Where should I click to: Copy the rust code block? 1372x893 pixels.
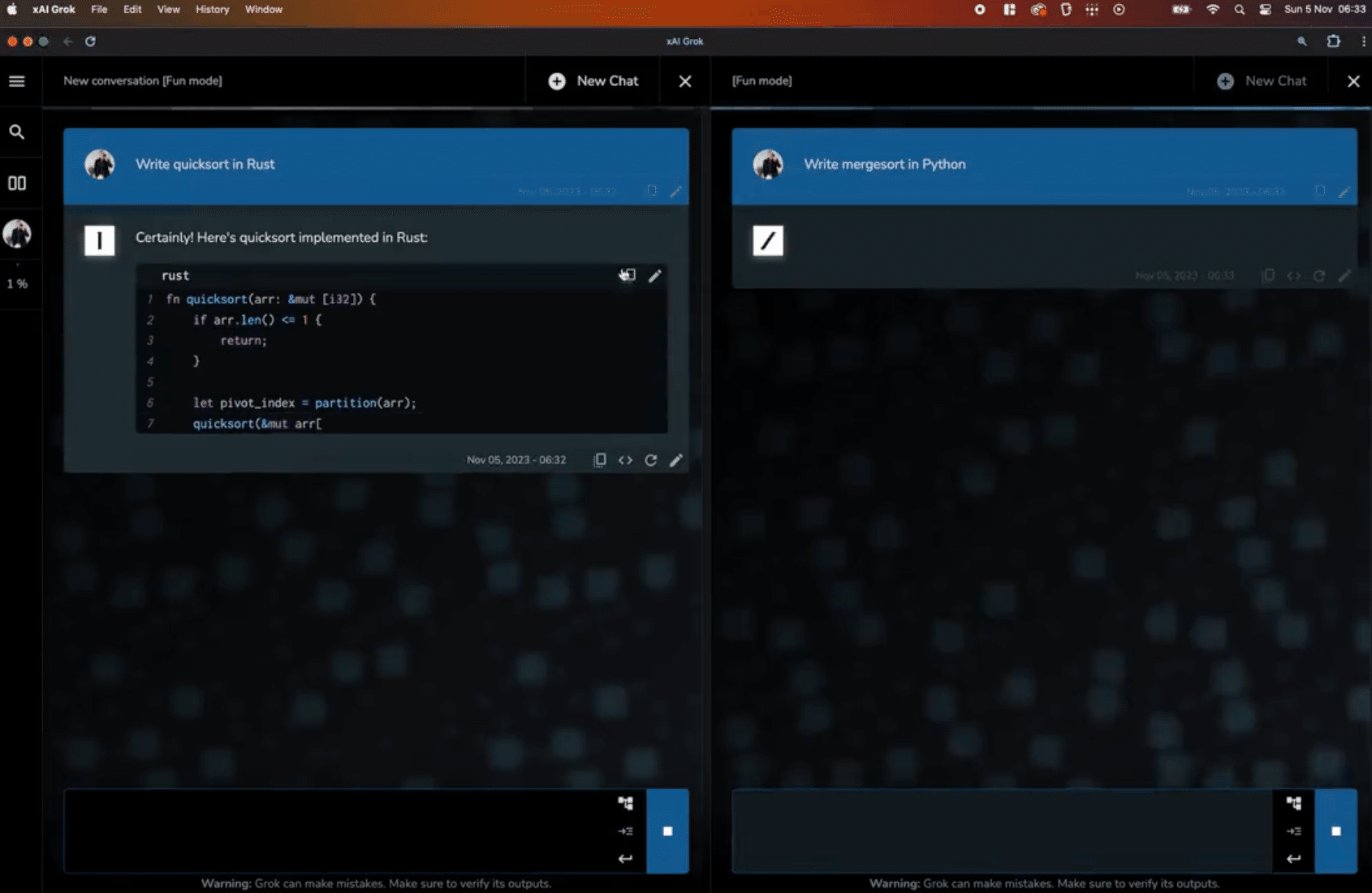tap(628, 275)
